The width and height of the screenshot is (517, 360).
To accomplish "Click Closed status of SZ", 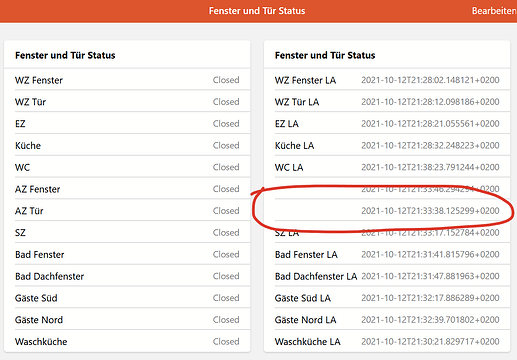I will coord(226,233).
